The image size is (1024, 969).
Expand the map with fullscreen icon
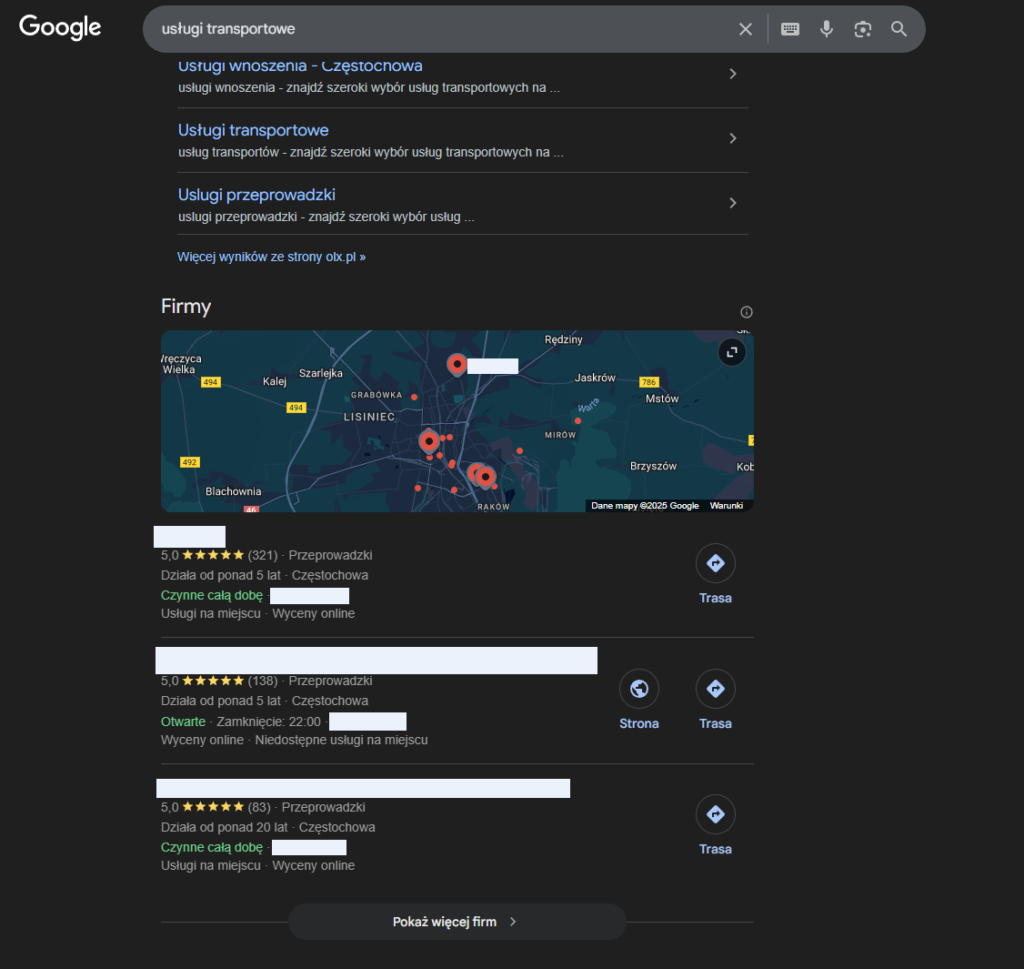[732, 353]
